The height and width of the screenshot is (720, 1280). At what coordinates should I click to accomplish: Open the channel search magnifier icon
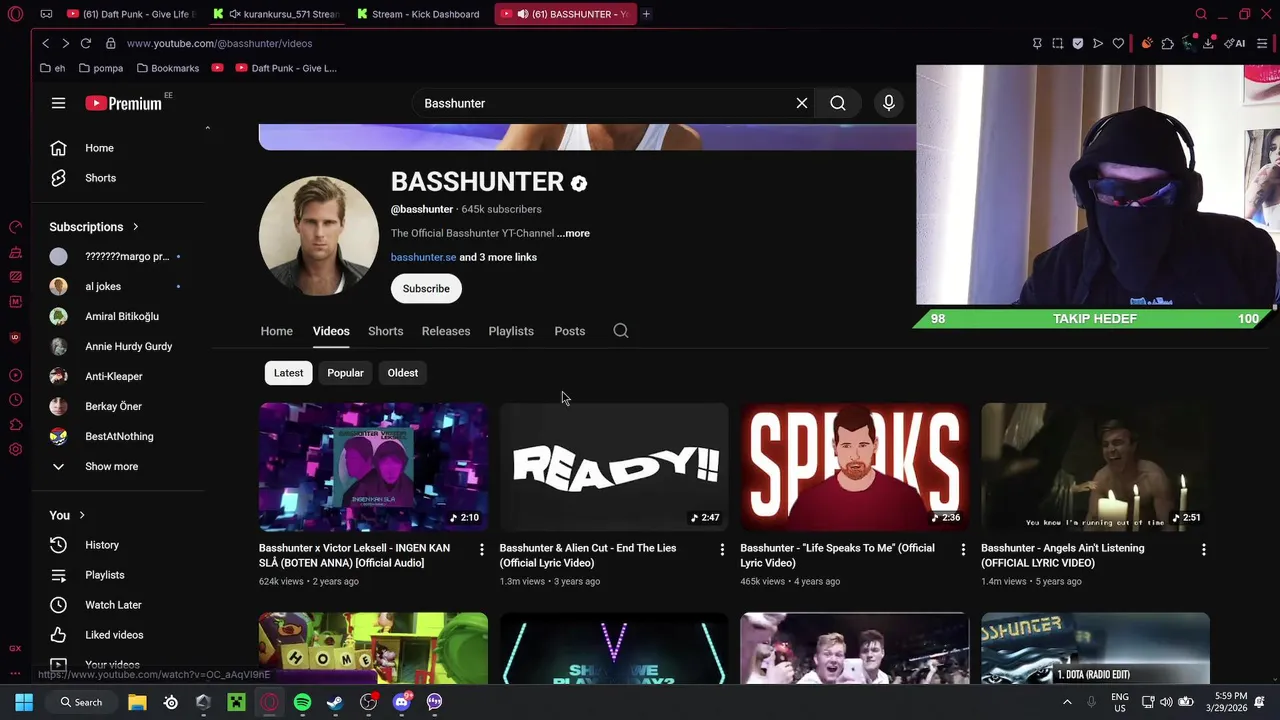621,331
